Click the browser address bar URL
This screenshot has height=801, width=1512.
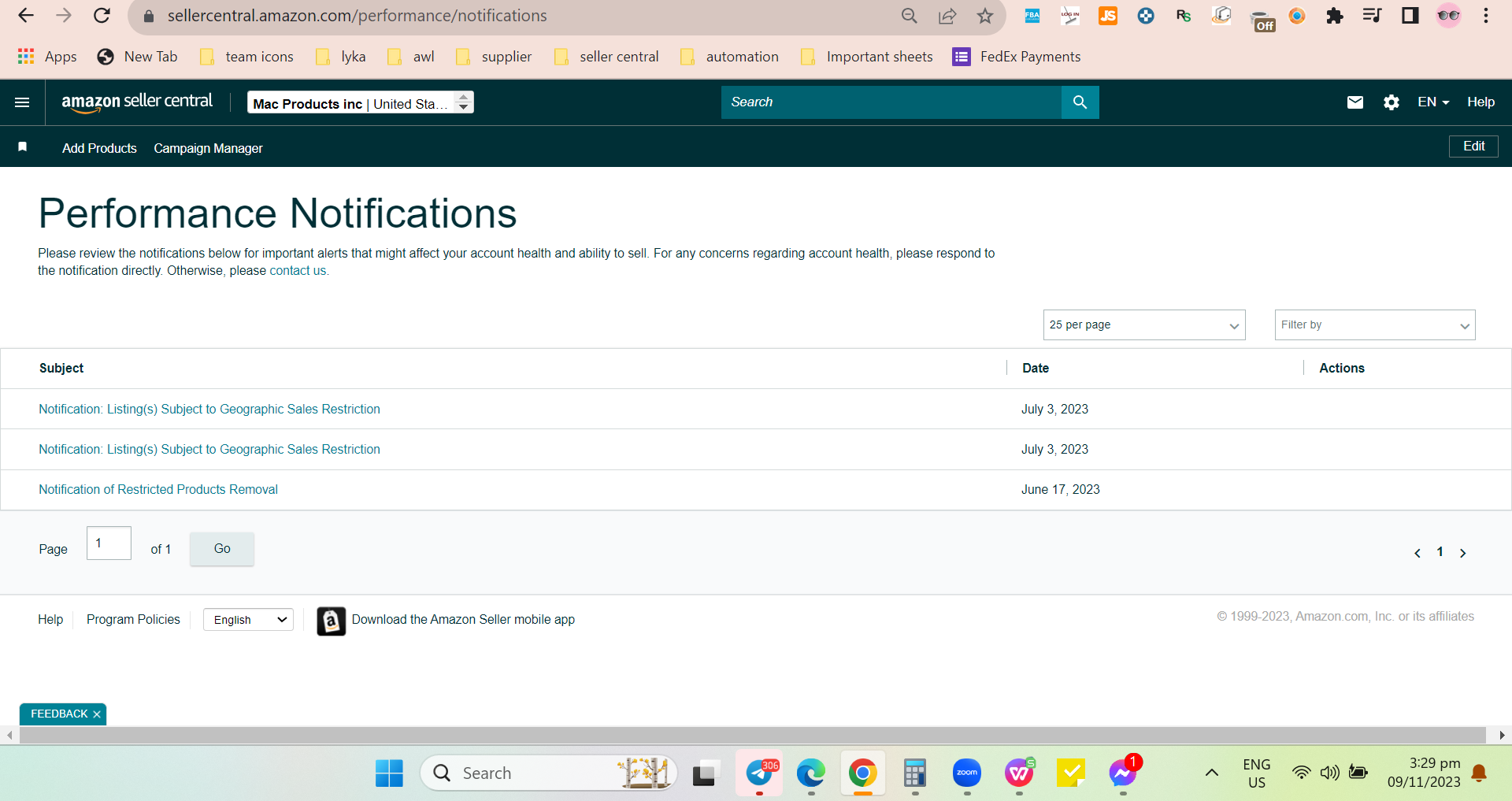[x=357, y=16]
